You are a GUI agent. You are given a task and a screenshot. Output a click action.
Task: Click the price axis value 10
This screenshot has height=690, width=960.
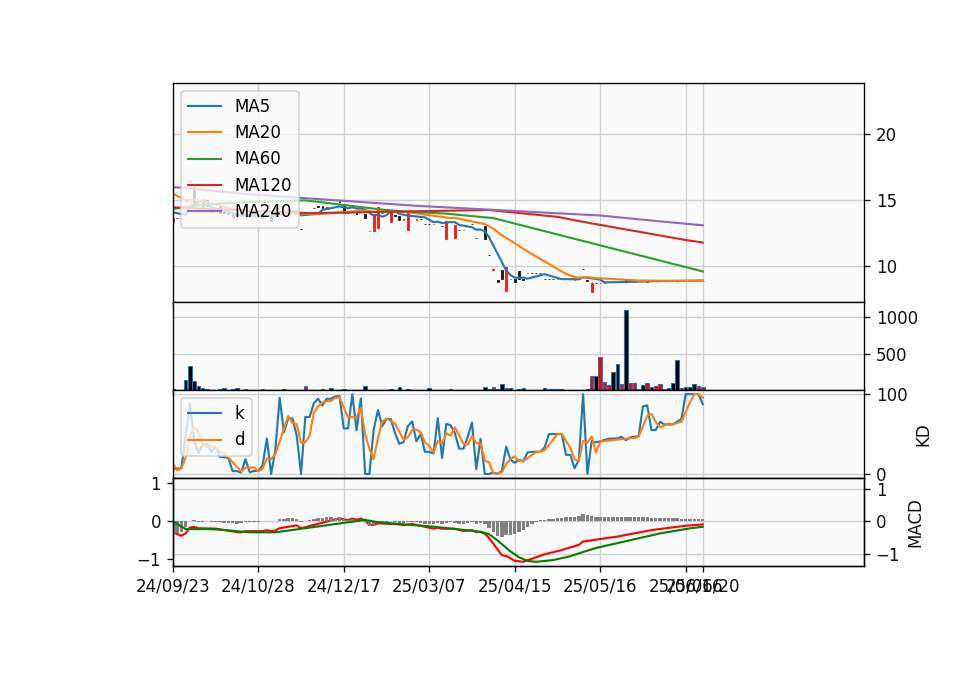pos(886,267)
